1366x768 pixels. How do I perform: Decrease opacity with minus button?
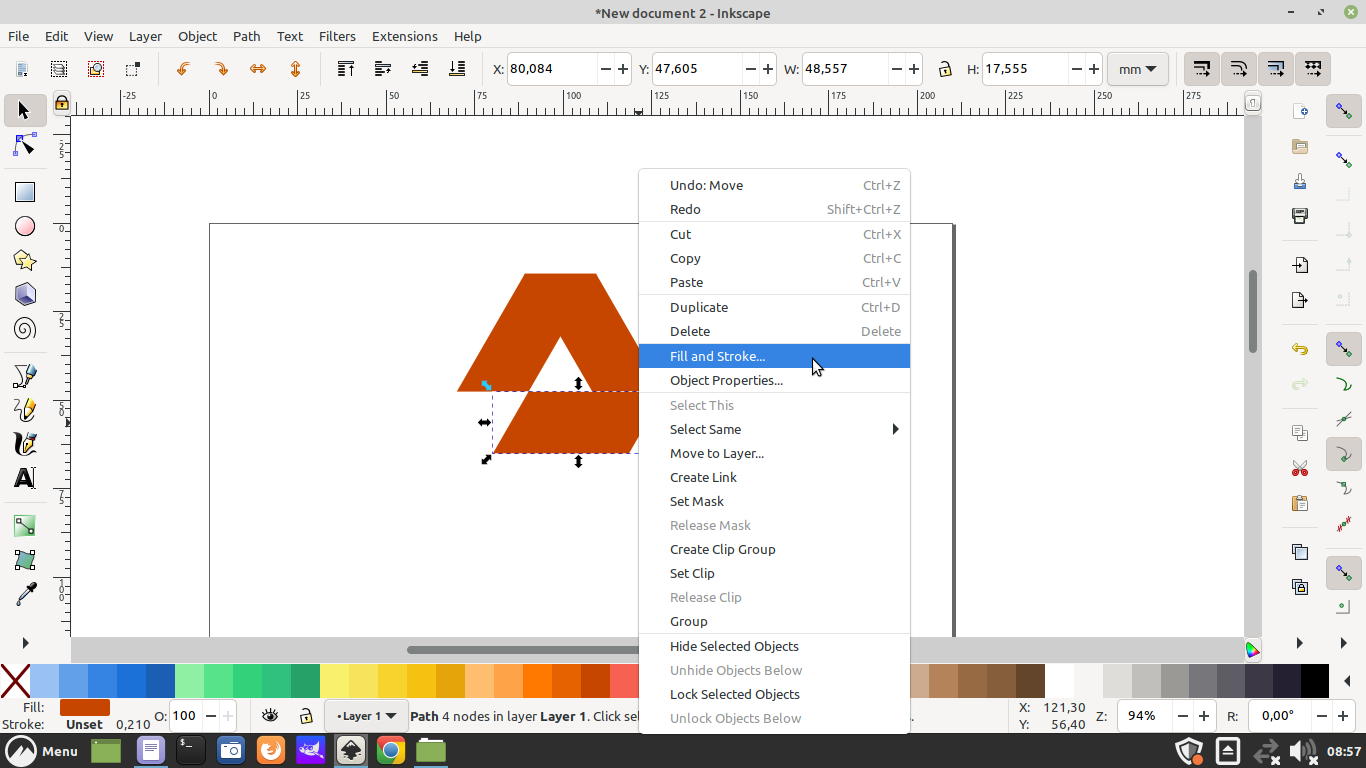(210, 716)
